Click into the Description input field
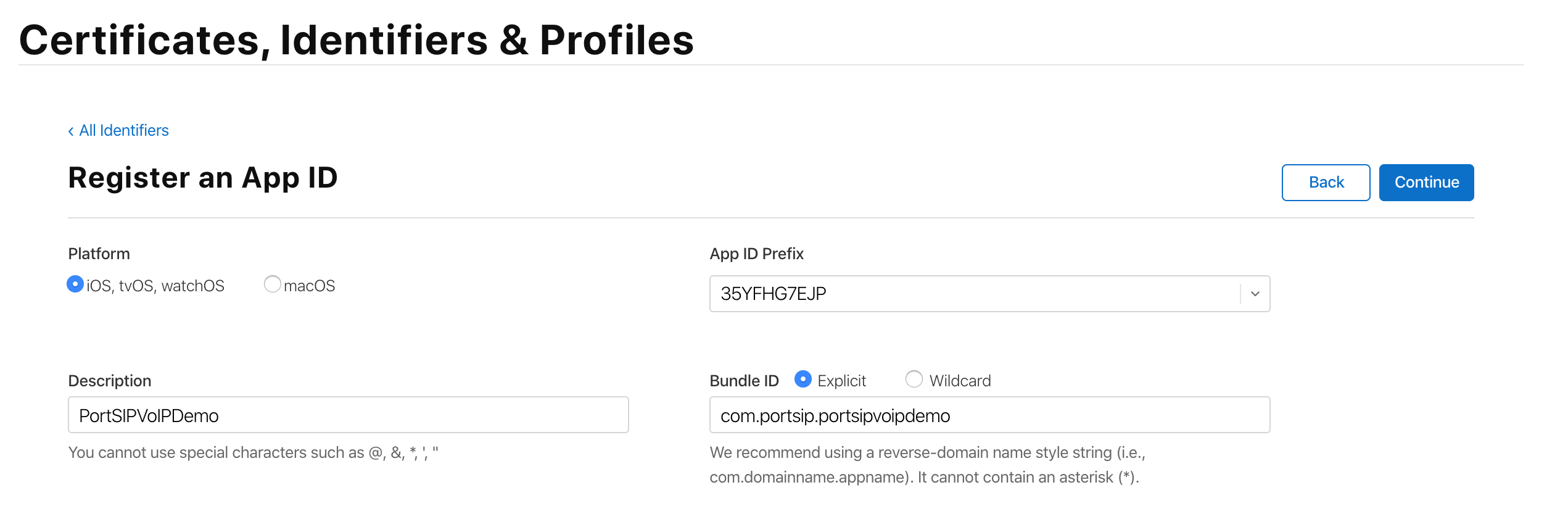 348,415
